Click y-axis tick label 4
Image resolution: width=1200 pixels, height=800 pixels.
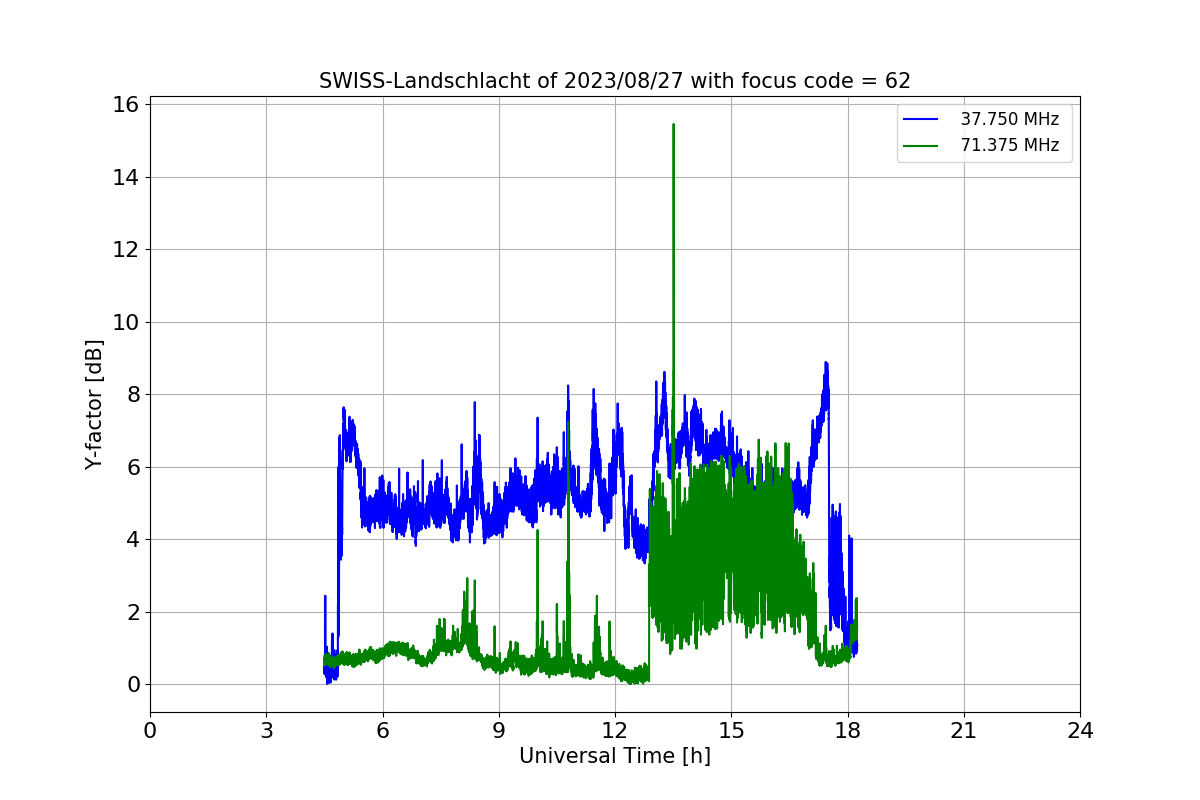click(x=133, y=540)
